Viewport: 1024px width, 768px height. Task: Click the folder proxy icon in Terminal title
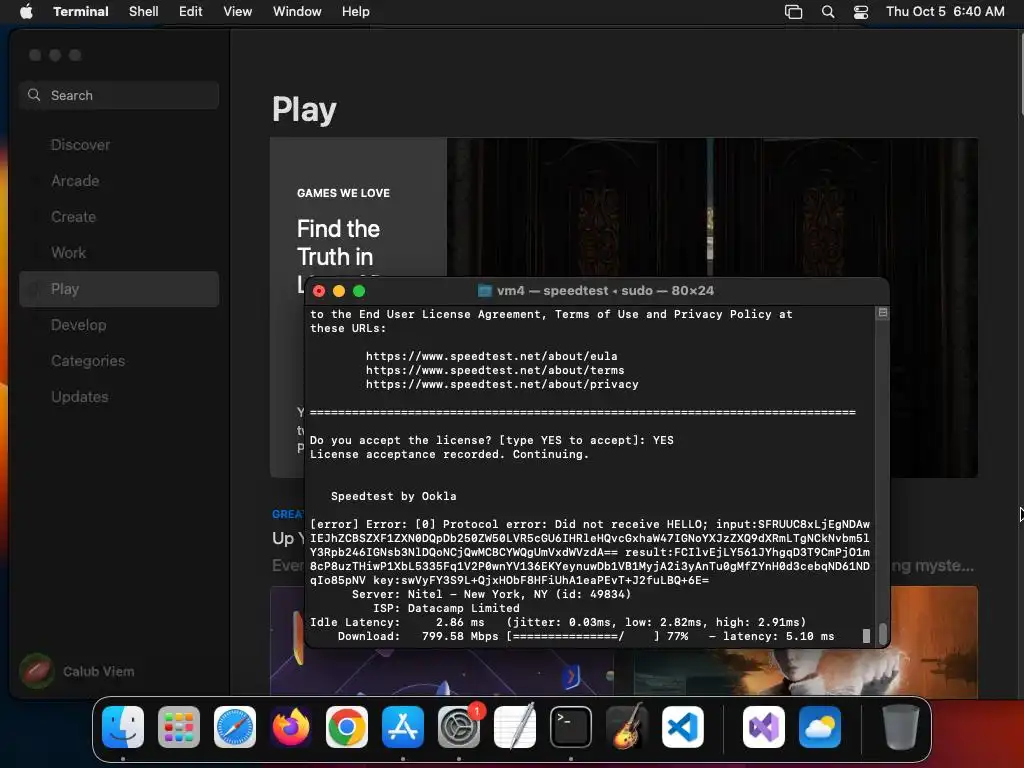click(x=485, y=291)
